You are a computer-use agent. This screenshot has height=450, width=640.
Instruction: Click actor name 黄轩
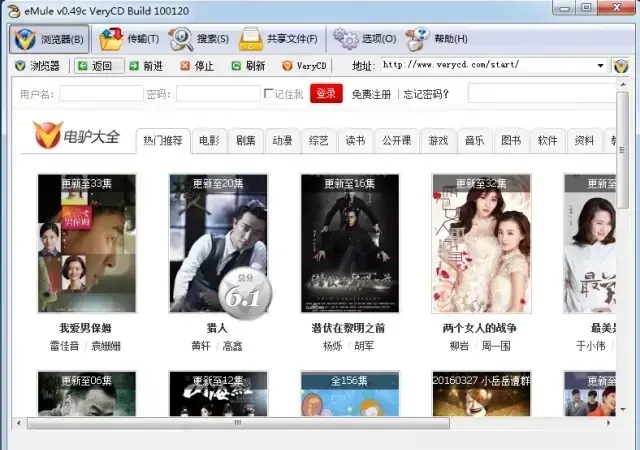pos(201,346)
